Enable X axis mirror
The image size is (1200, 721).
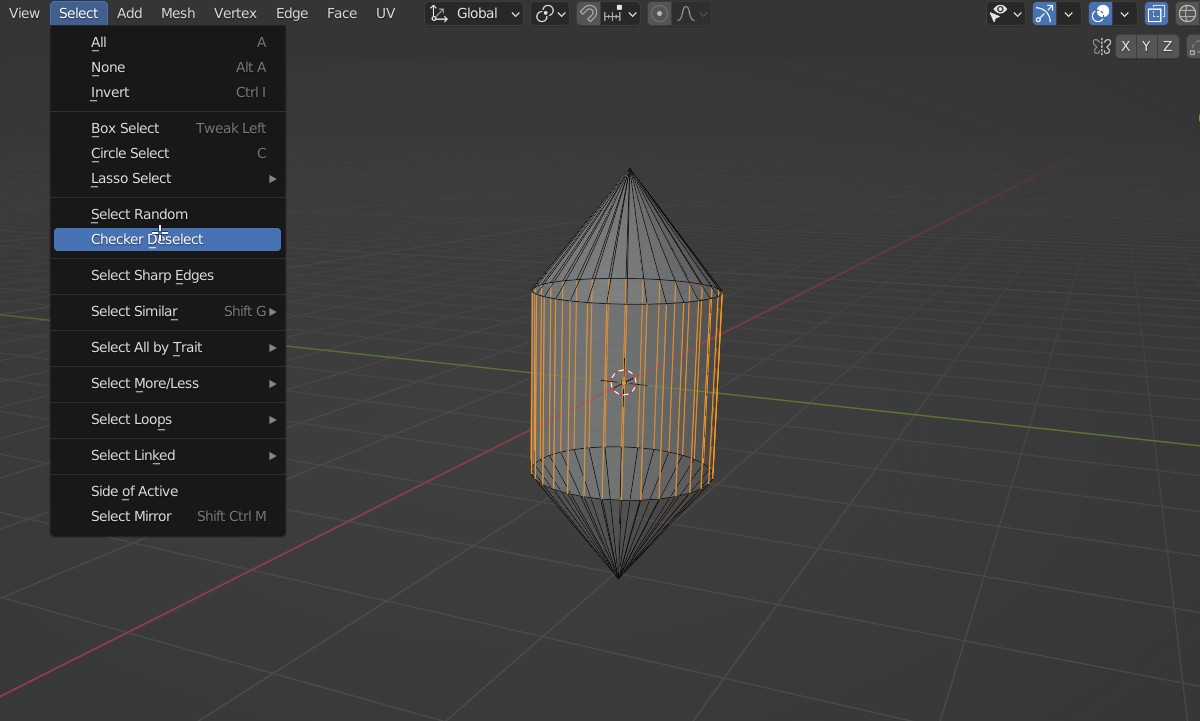coord(1126,46)
